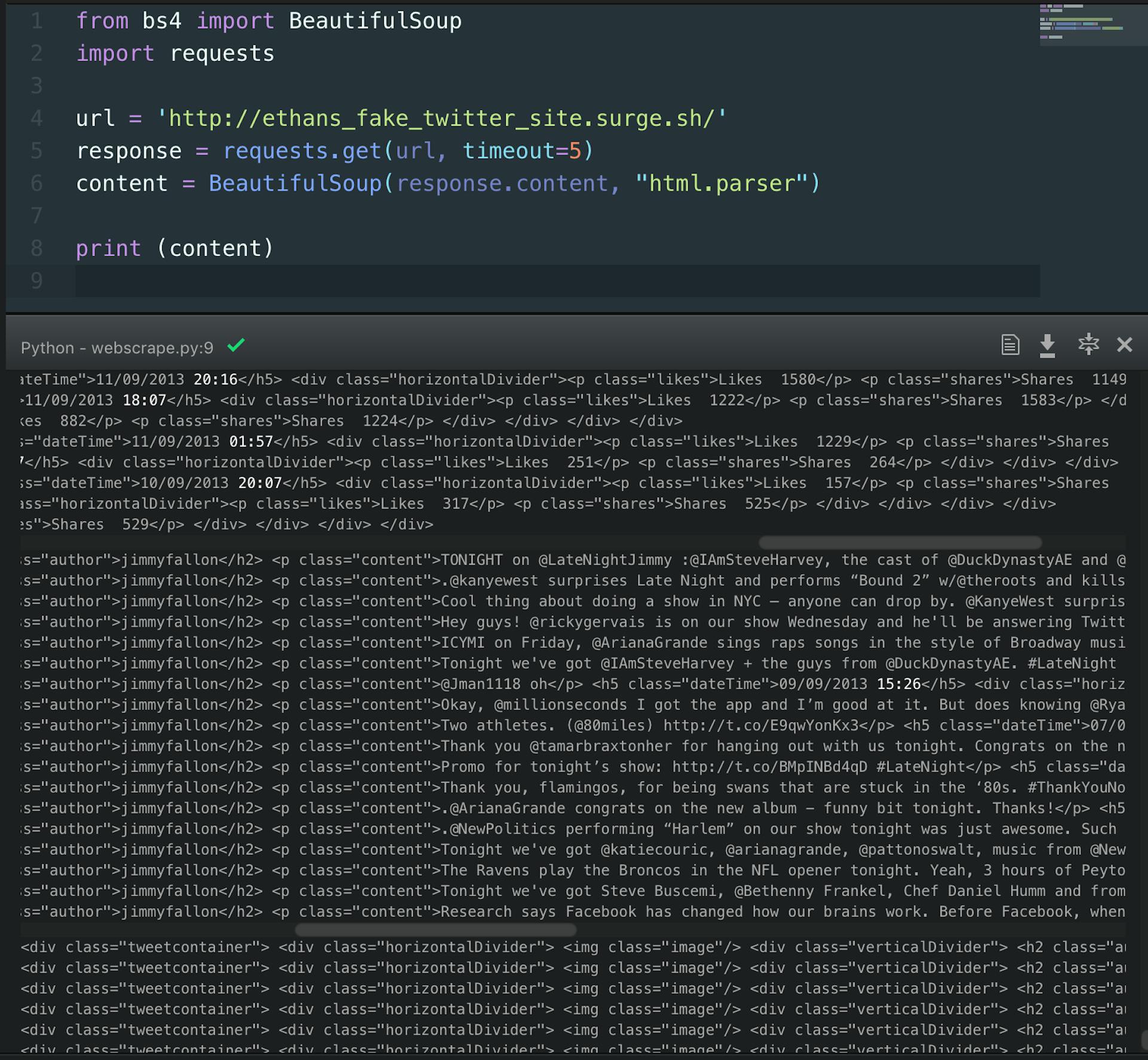
Task: Click line number 1 beside the import statement
Action: (37, 20)
